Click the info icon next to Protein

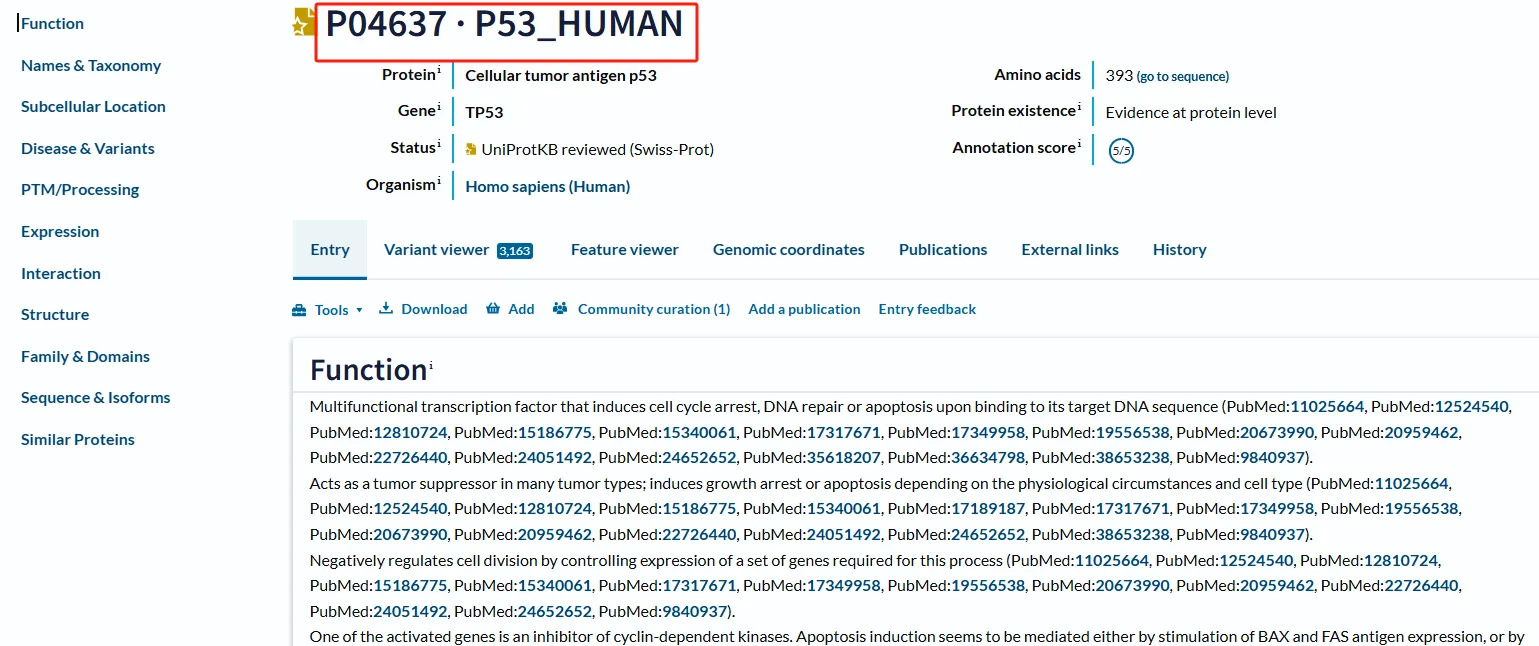click(439, 71)
